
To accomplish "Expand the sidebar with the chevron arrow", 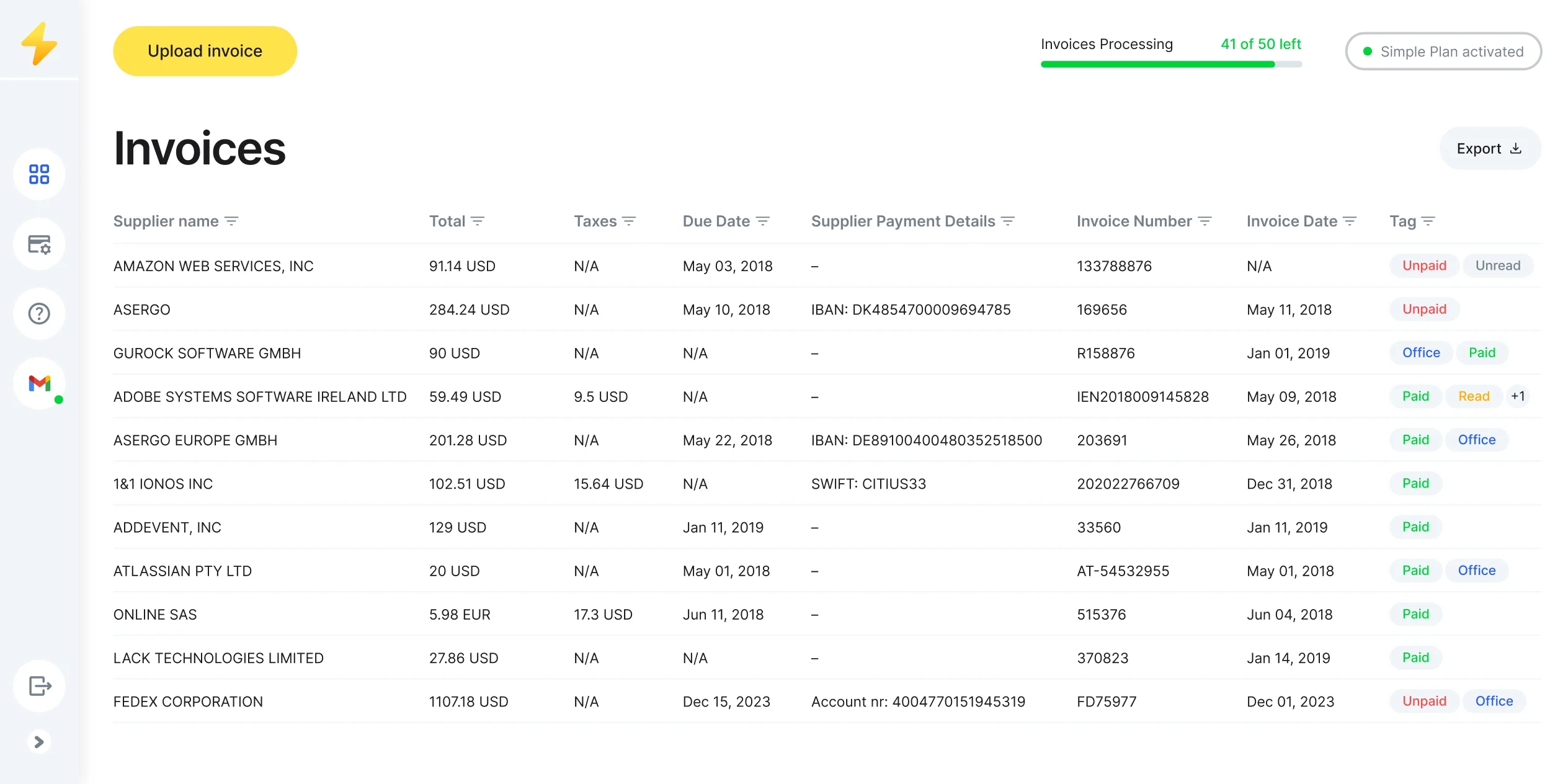I will pyautogui.click(x=38, y=742).
